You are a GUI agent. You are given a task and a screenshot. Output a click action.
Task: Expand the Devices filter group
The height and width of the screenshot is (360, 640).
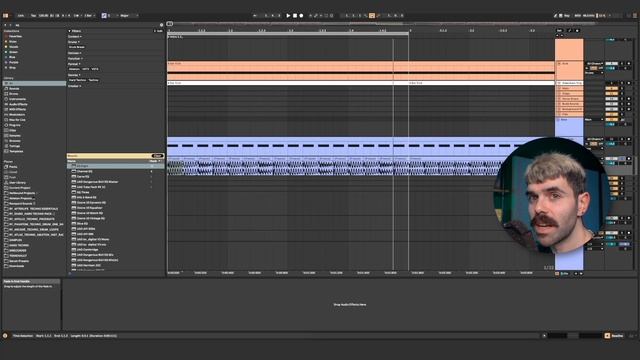(75, 53)
